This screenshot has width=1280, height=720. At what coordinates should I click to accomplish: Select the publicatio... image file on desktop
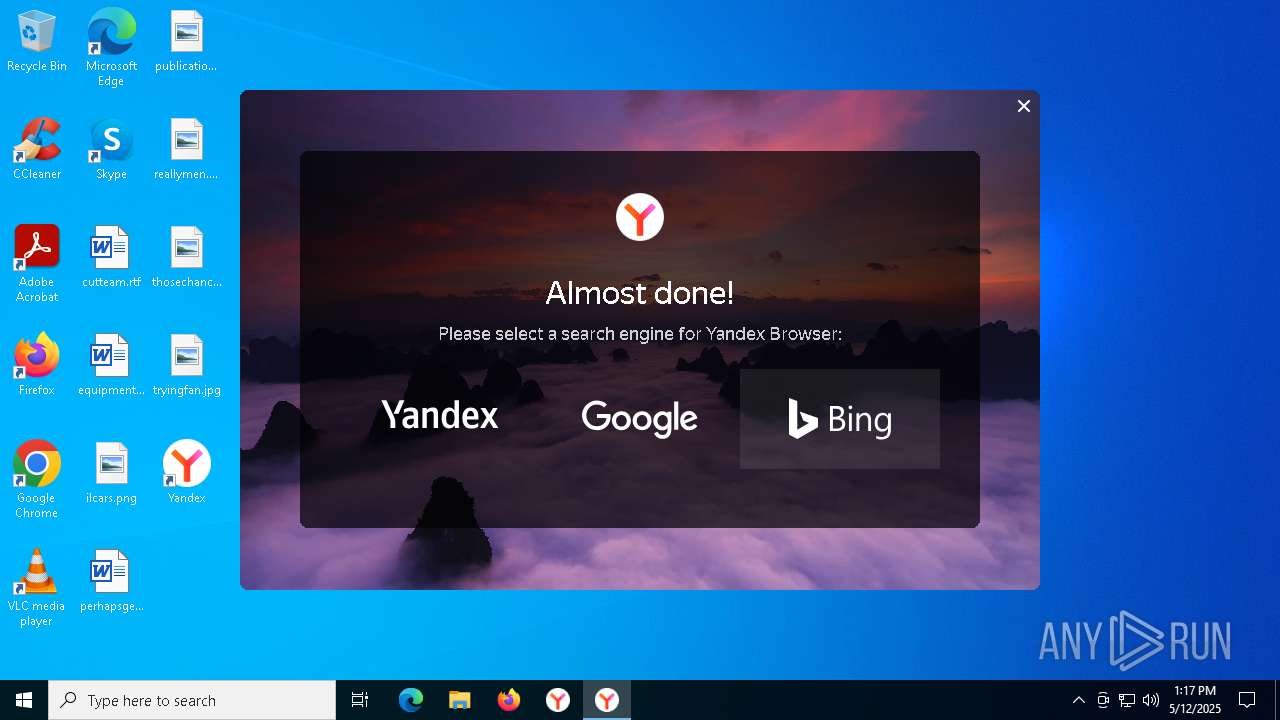(186, 42)
